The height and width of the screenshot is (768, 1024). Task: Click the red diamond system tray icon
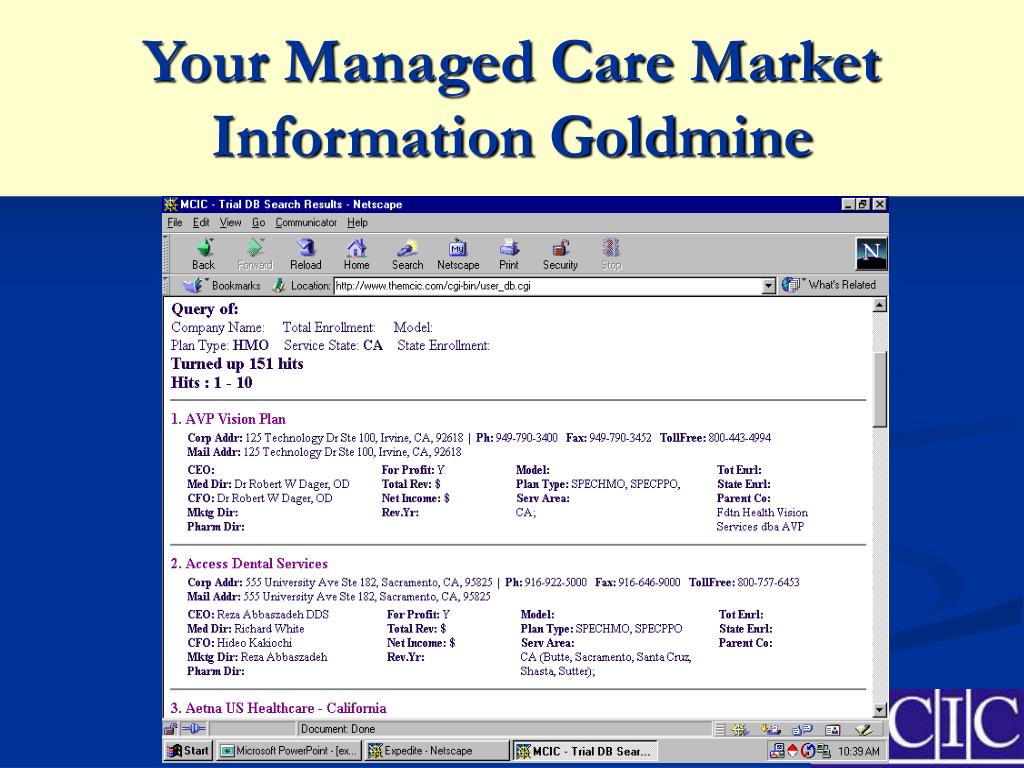coord(793,750)
